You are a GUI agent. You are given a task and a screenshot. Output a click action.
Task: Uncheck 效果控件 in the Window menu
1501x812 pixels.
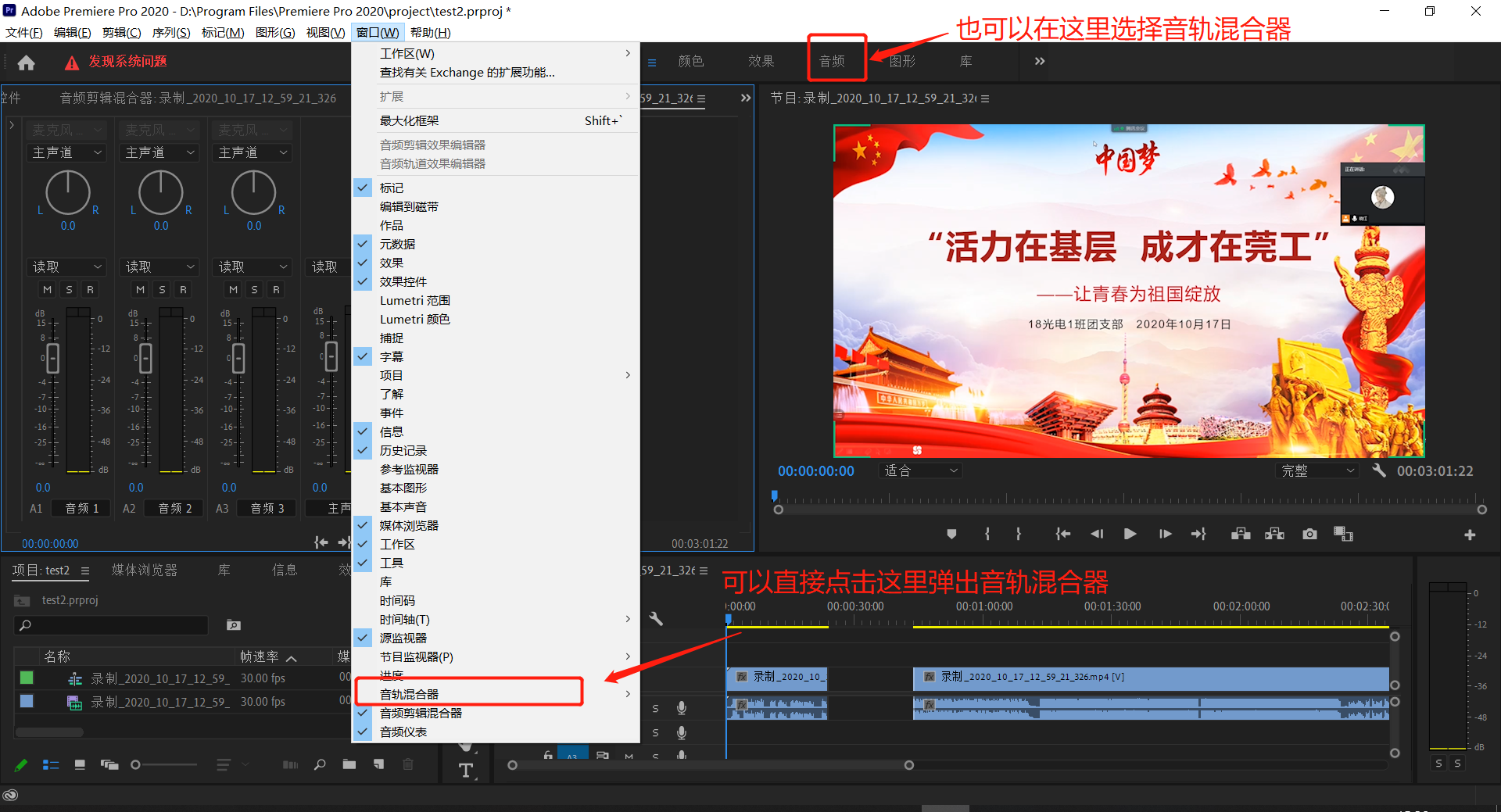click(x=403, y=281)
